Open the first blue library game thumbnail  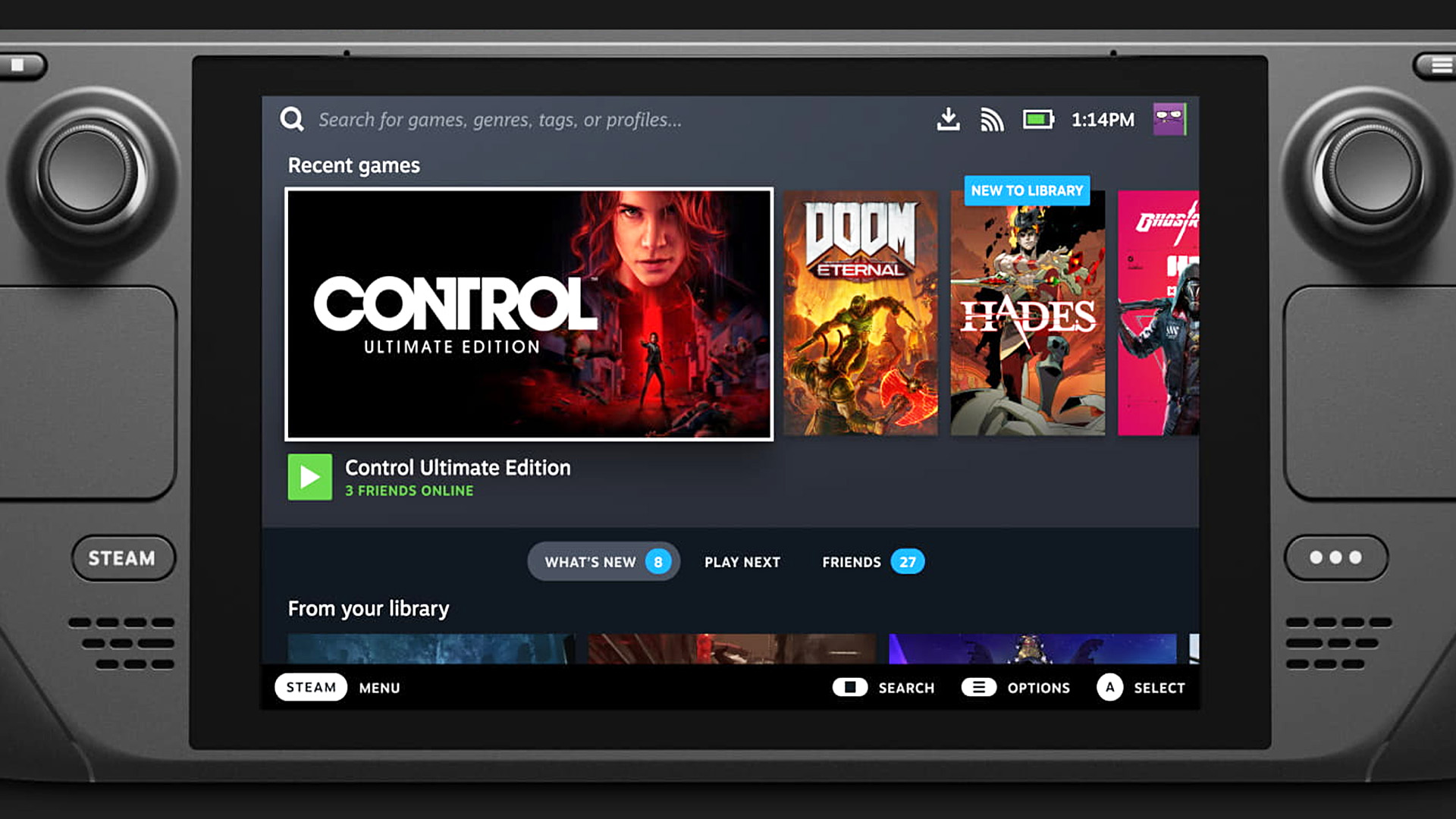(x=431, y=649)
